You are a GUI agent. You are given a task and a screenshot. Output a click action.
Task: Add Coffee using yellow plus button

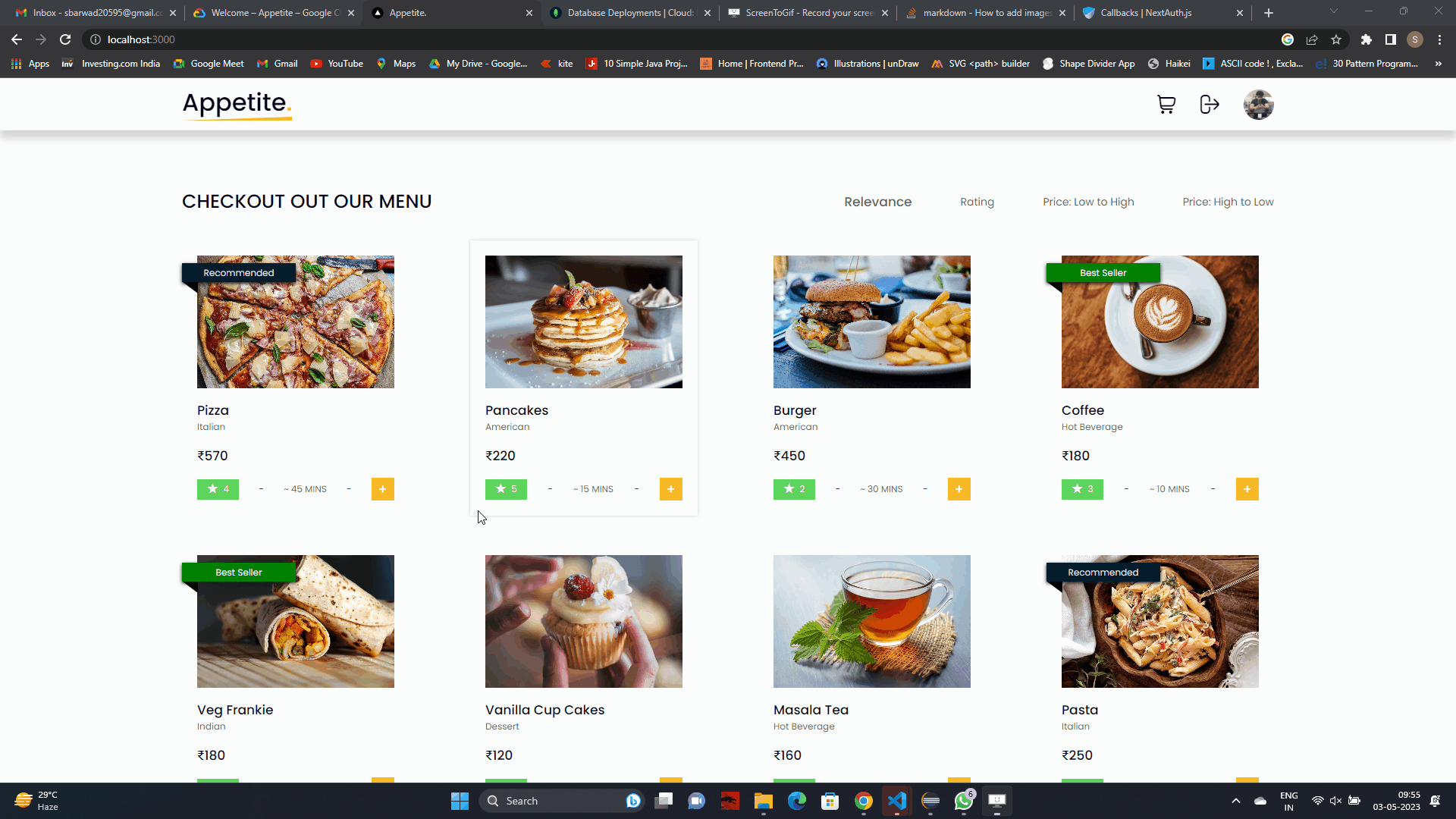point(1247,489)
